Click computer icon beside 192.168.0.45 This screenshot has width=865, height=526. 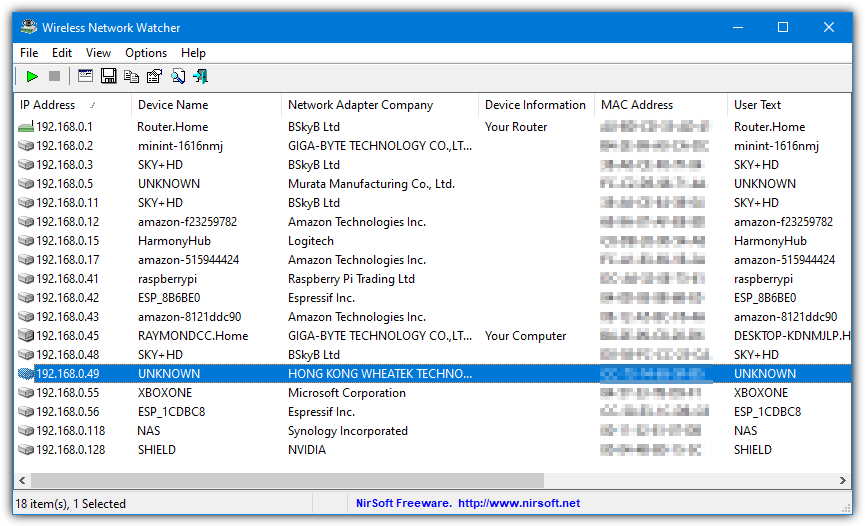coord(26,336)
